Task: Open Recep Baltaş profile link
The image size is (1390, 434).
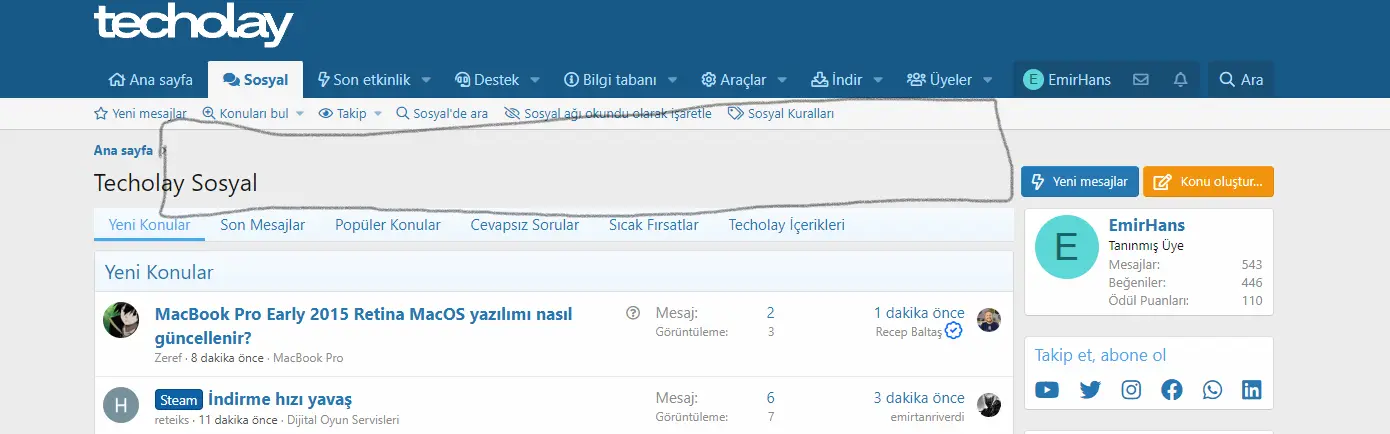Action: 909,332
